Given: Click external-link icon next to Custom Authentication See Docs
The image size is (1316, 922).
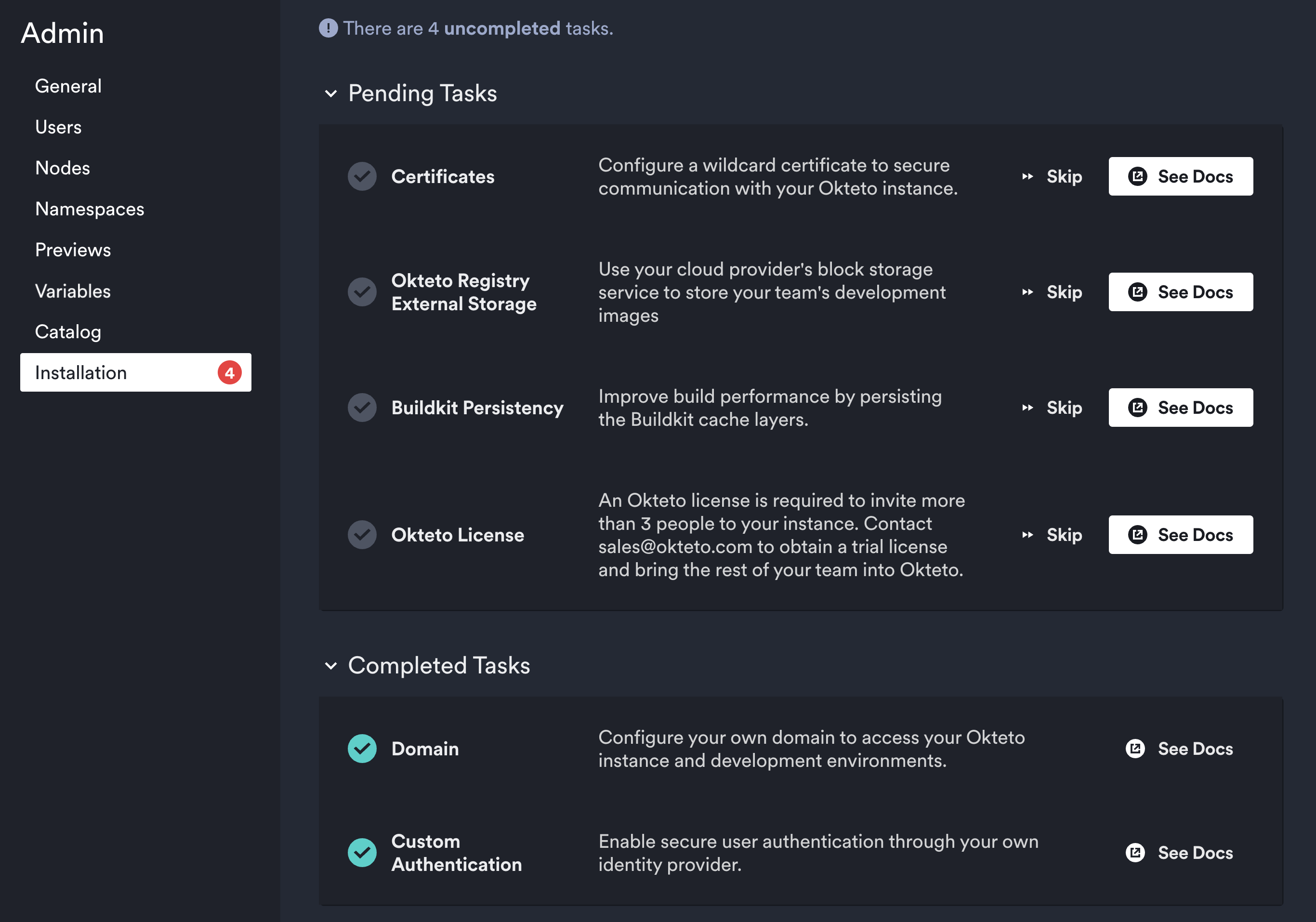Looking at the screenshot, I should click(x=1135, y=853).
